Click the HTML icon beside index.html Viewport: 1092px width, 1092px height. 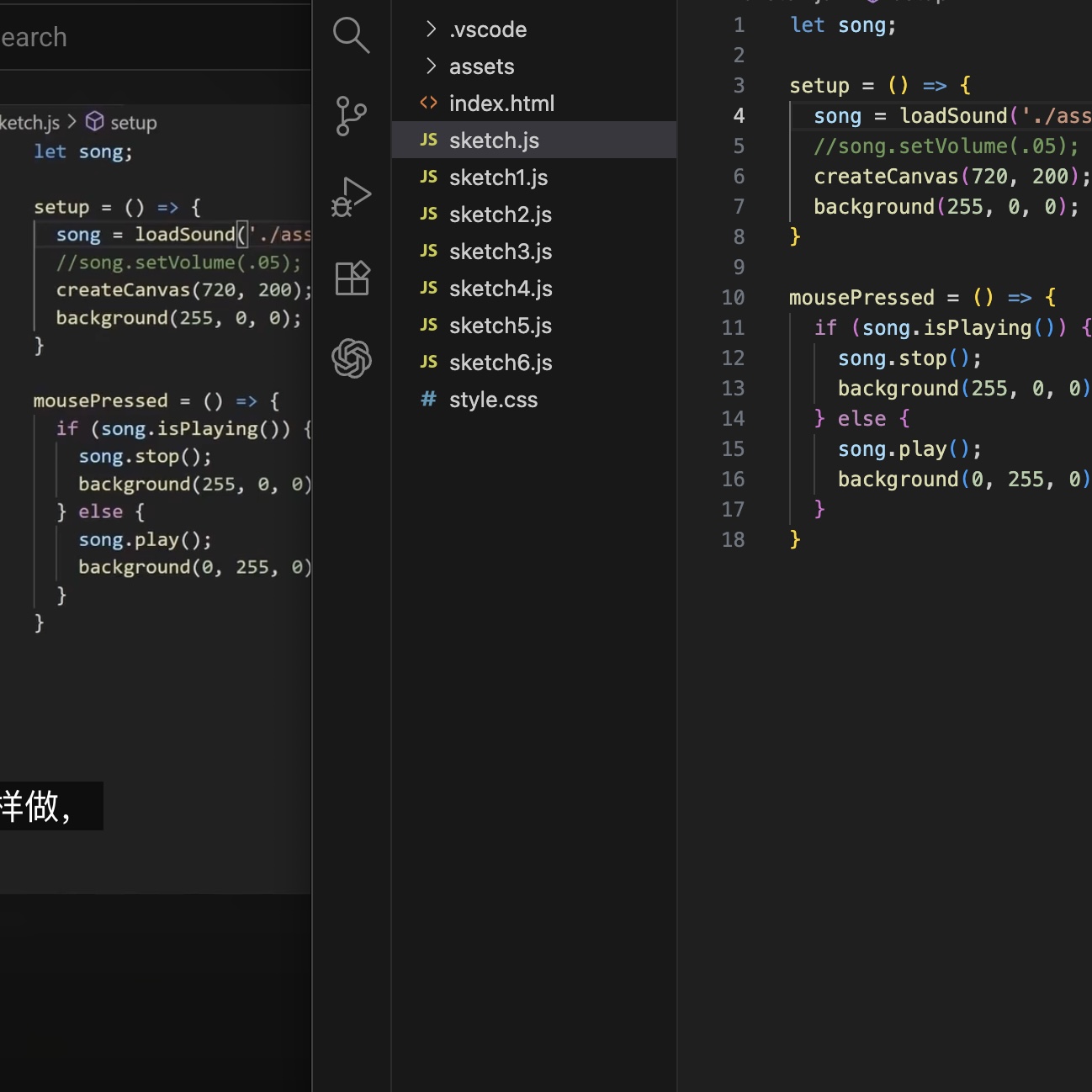428,103
